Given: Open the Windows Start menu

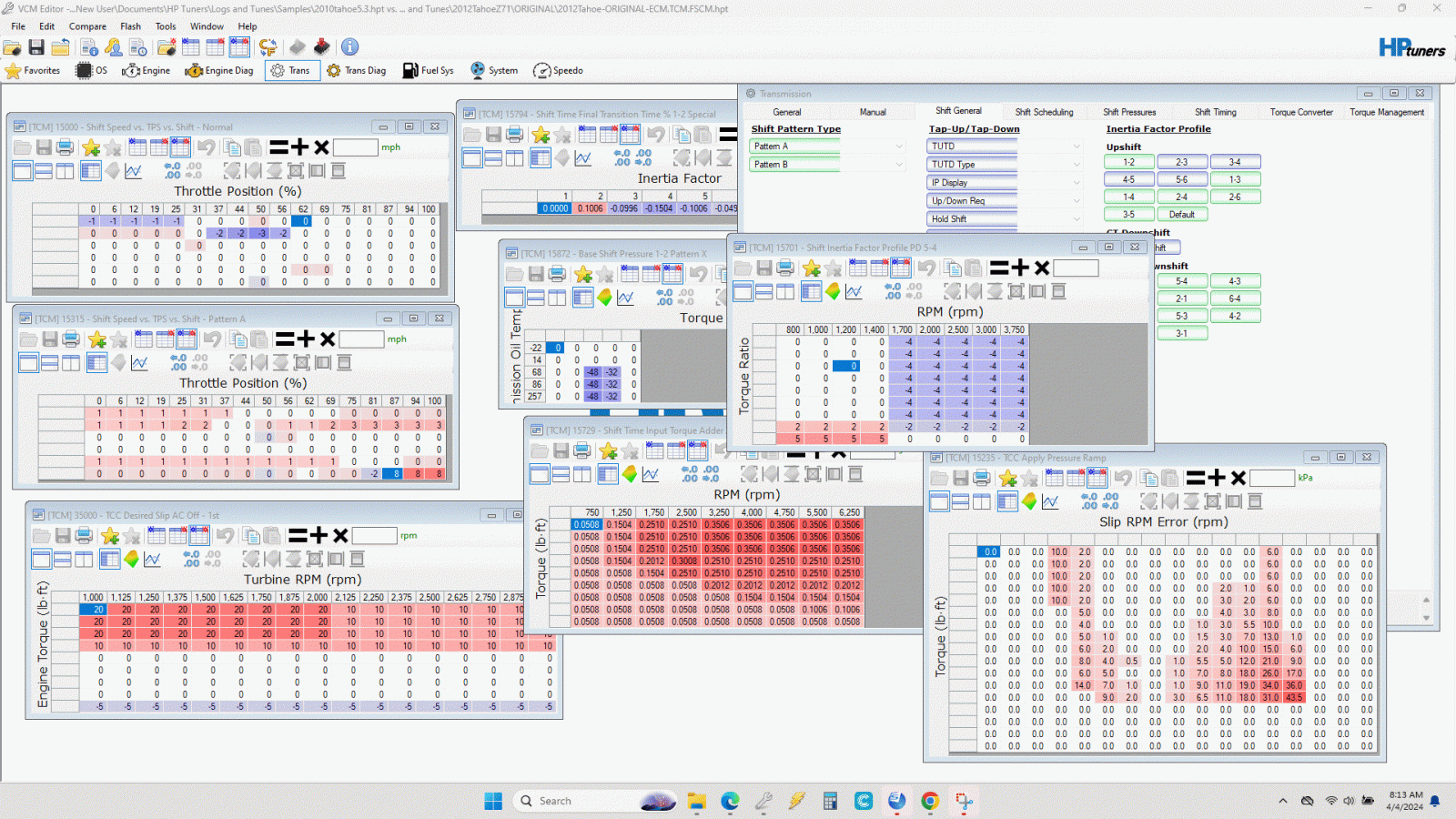Looking at the screenshot, I should [x=493, y=801].
